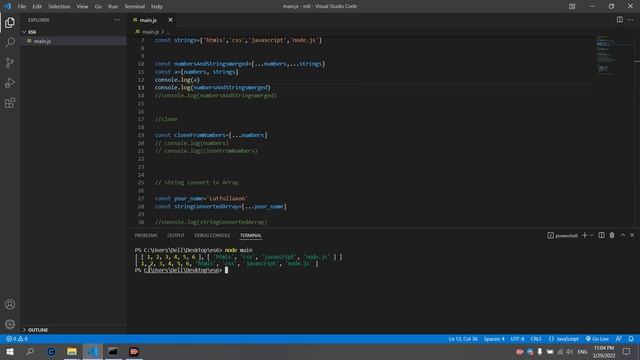Open Windows Action Center notifications
This screenshot has width=640, height=360.
tap(627, 351)
